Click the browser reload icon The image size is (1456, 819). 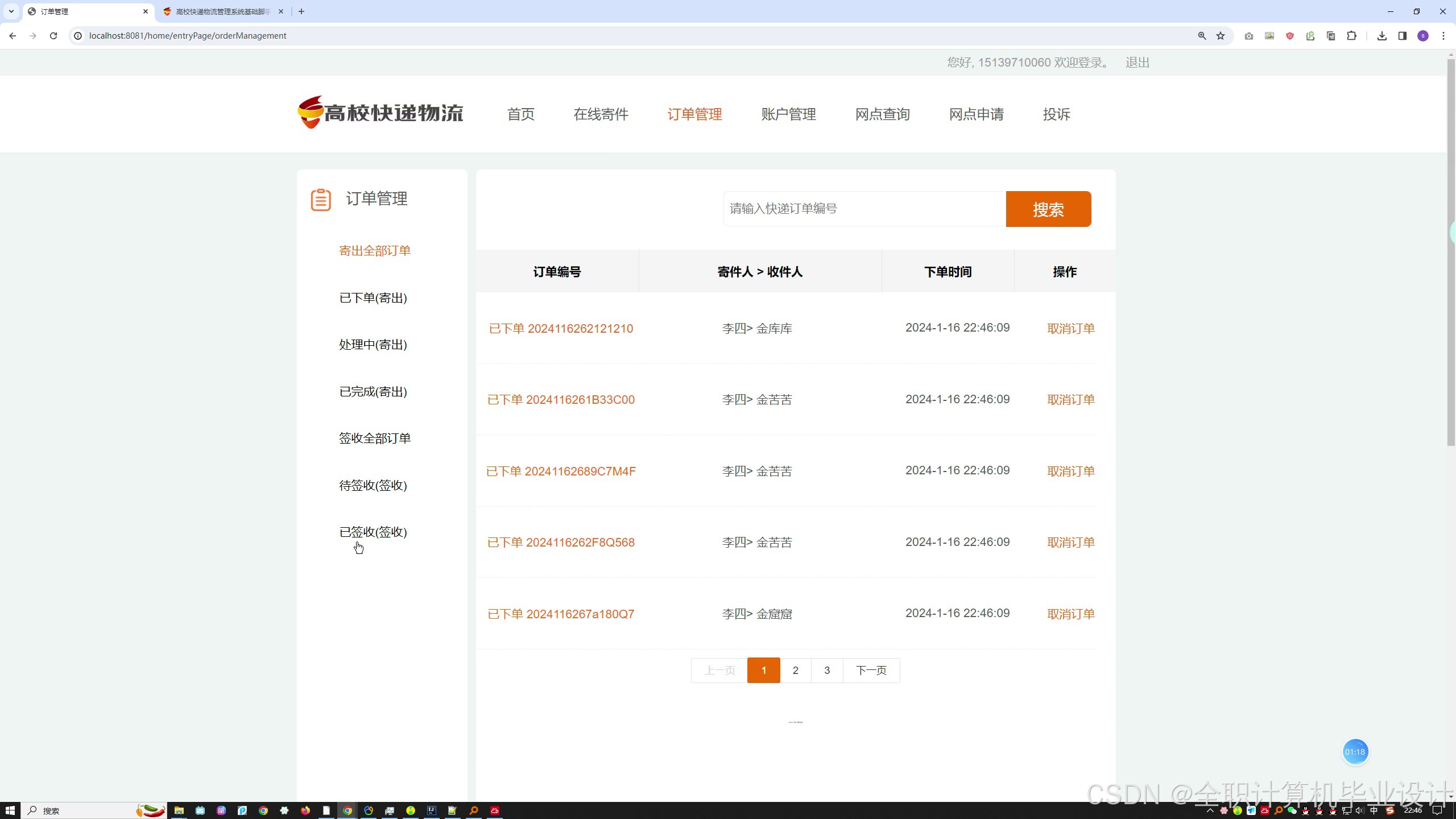(53, 36)
